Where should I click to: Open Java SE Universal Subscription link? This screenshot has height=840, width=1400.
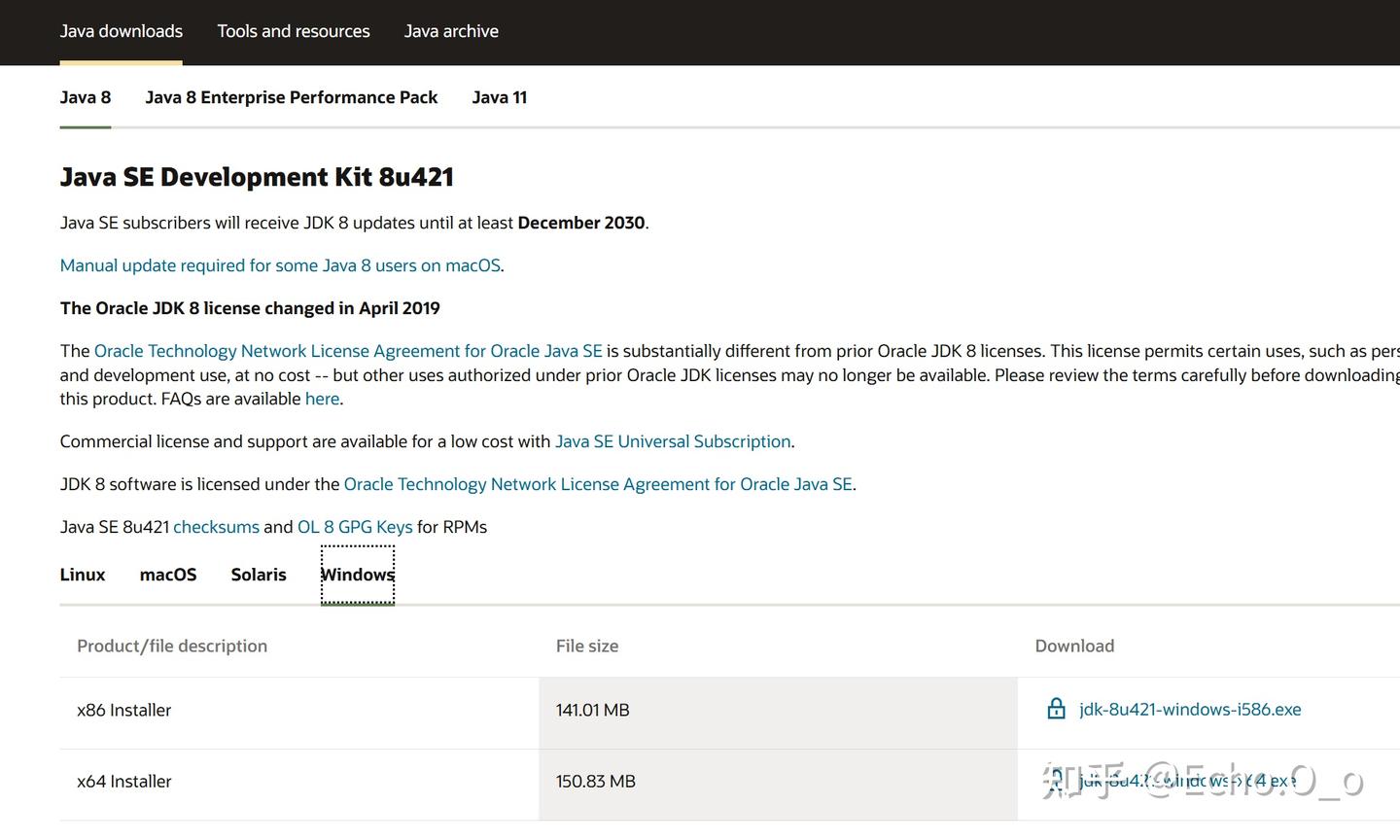point(673,441)
